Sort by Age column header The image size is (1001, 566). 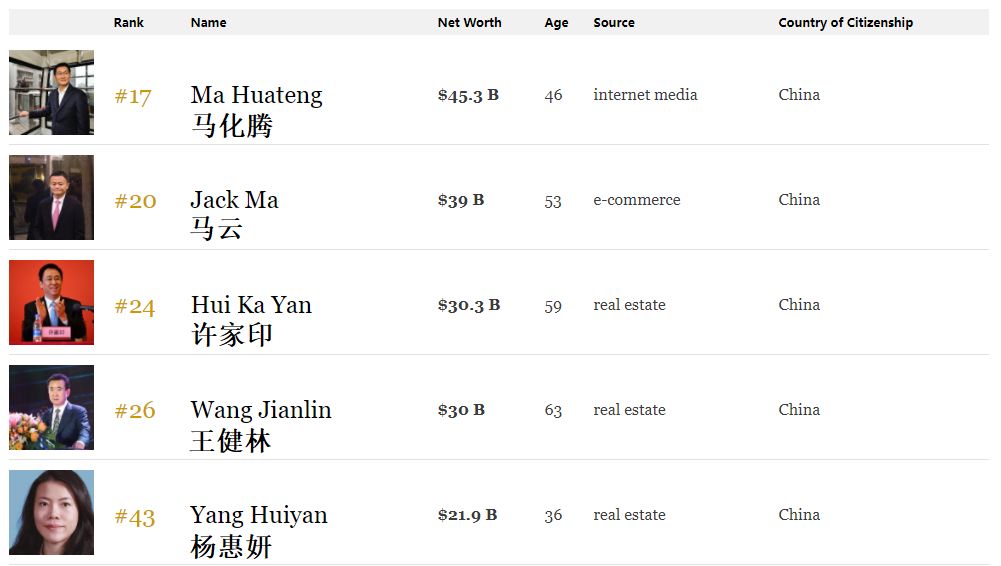coord(556,22)
